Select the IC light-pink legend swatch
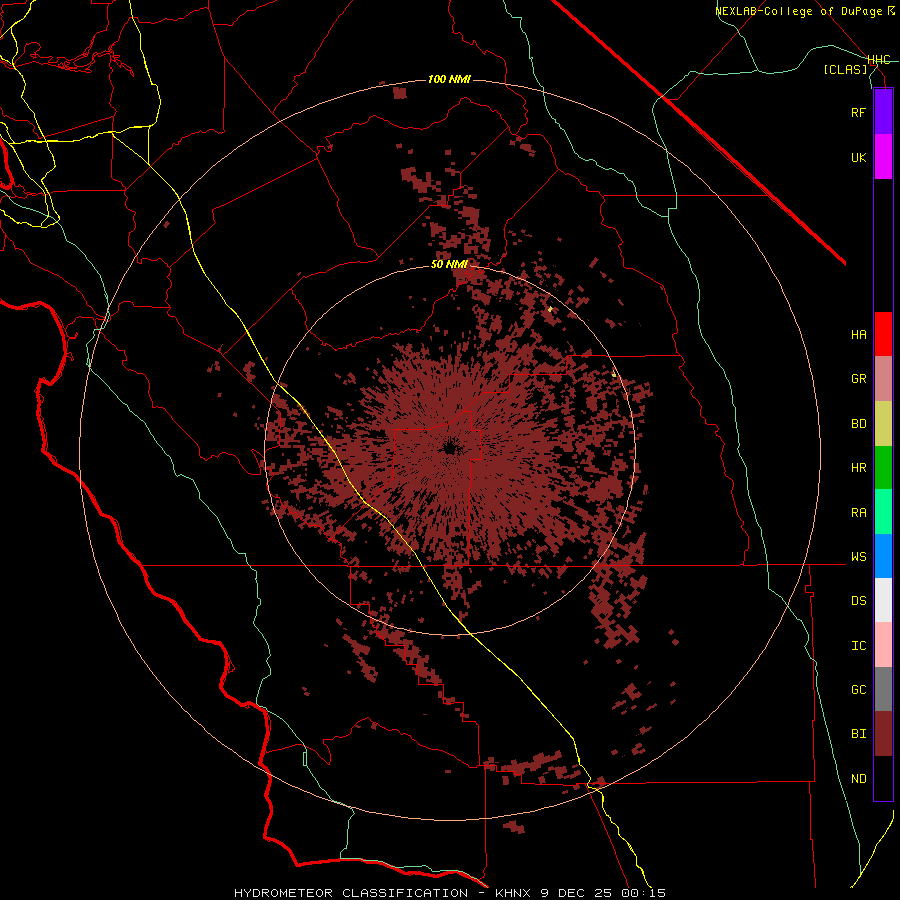The image size is (900, 900). (883, 645)
